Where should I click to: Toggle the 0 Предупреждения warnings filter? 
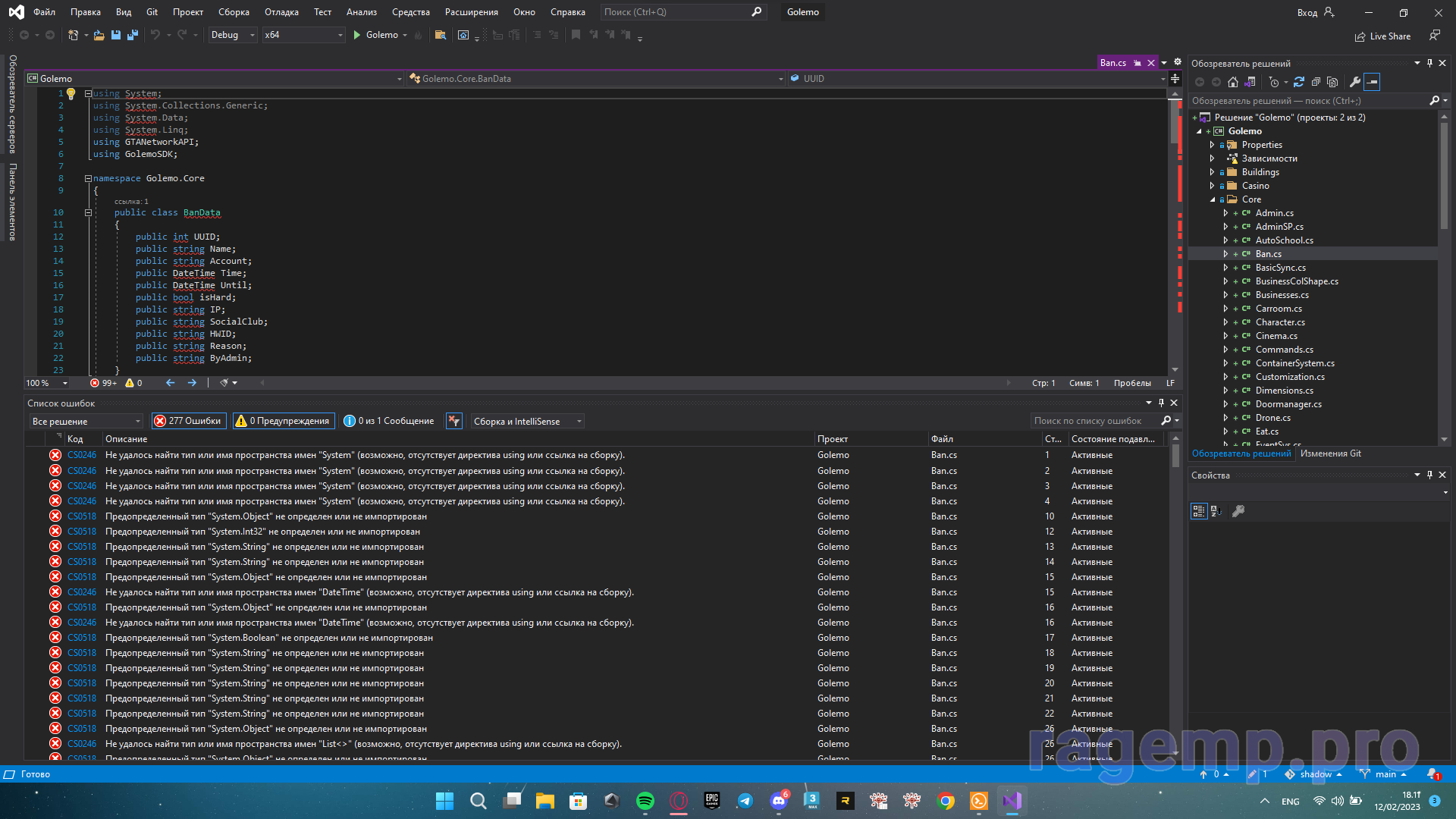pyautogui.click(x=283, y=421)
